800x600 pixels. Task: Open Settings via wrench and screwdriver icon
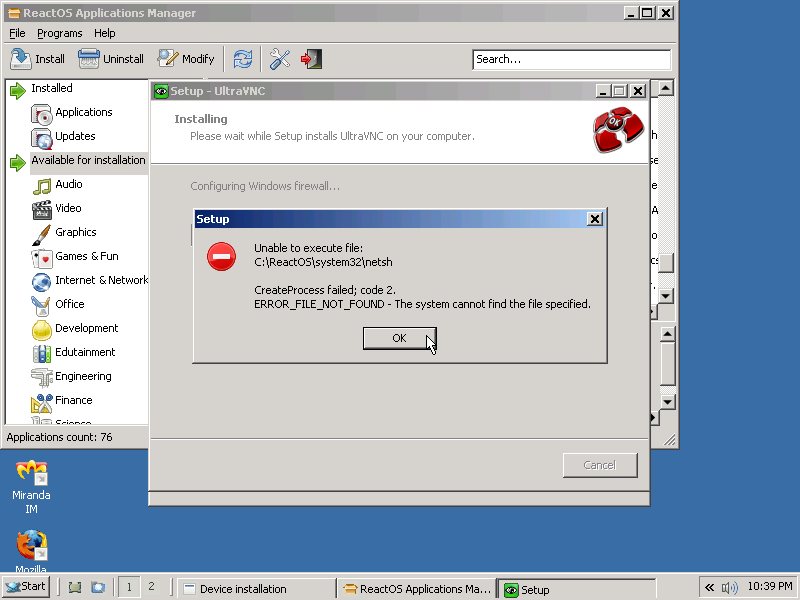[280, 59]
